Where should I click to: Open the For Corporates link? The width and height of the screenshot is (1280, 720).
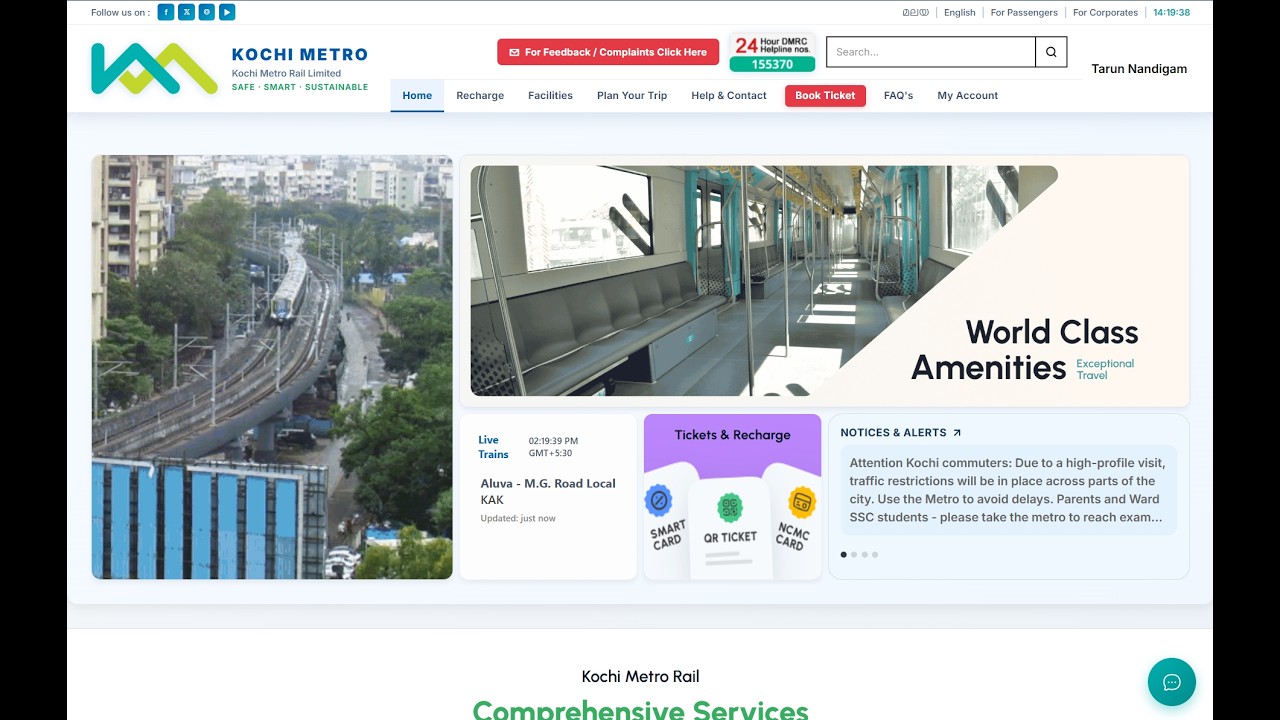(x=1105, y=13)
